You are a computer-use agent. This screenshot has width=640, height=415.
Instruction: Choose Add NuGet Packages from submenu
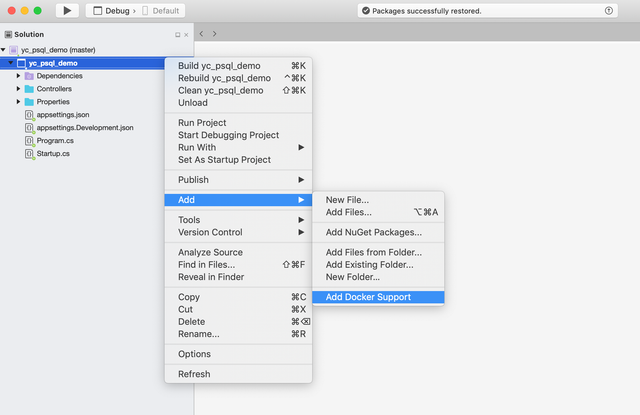pyautogui.click(x=373, y=232)
